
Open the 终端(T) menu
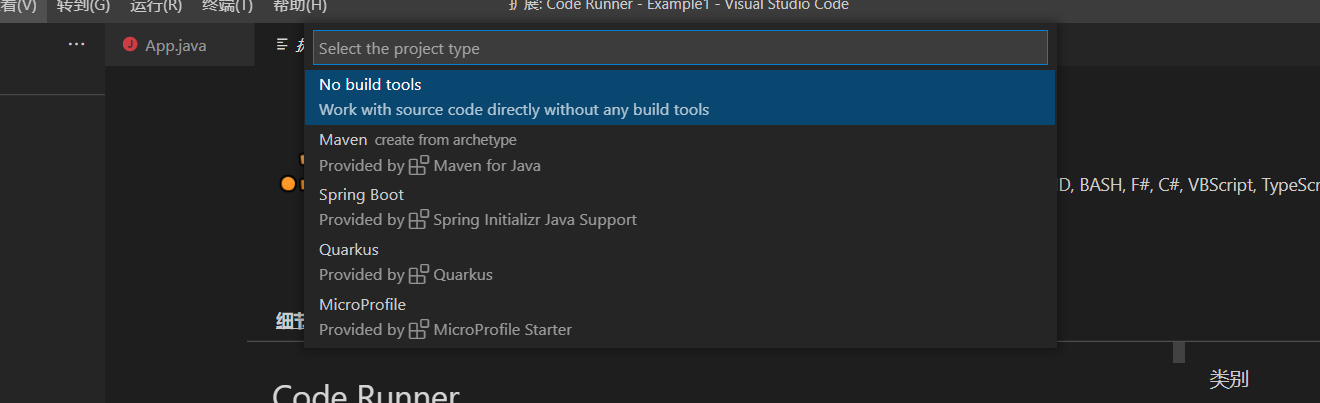point(227,6)
